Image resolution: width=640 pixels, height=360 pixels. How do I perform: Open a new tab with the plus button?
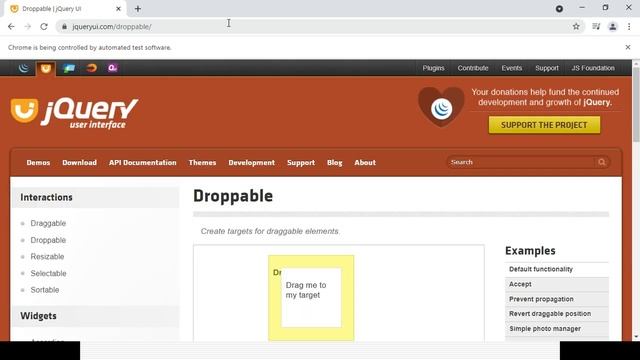tap(138, 9)
